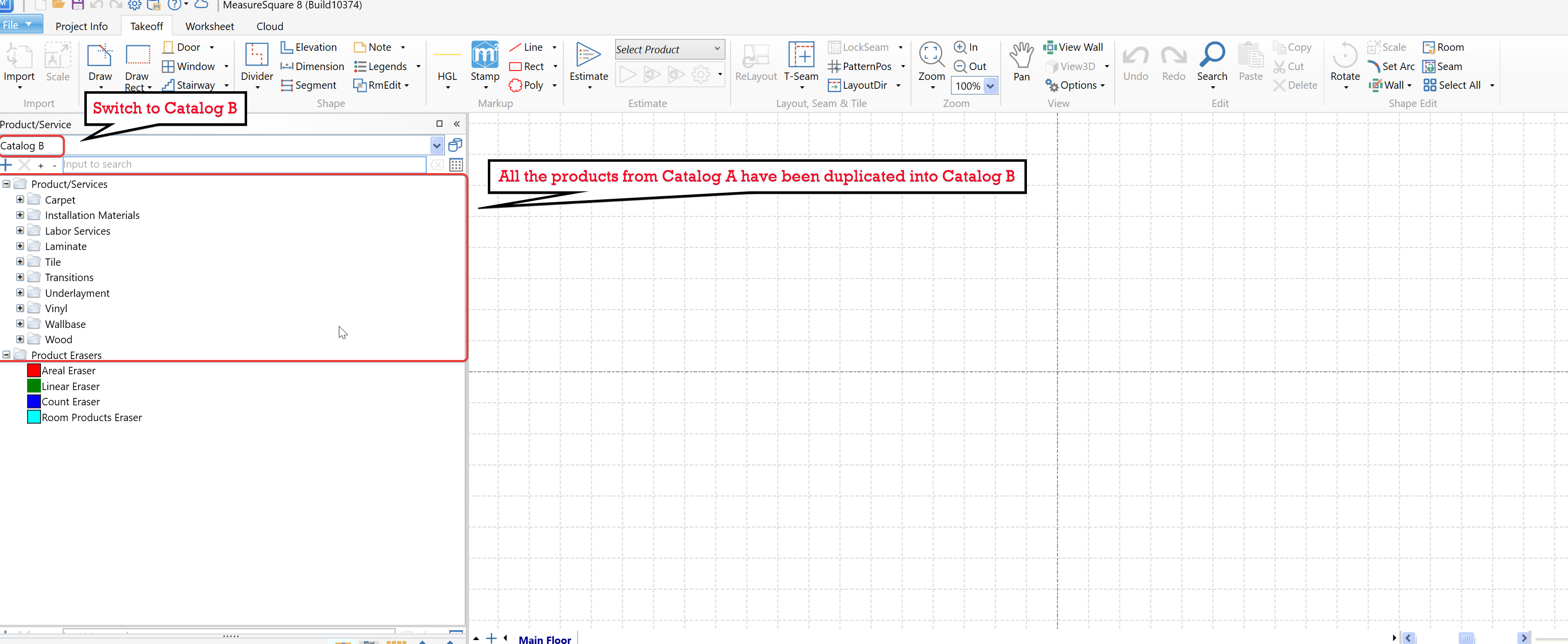Toggle grid view of product list
This screenshot has height=644, width=1568.
tap(456, 164)
